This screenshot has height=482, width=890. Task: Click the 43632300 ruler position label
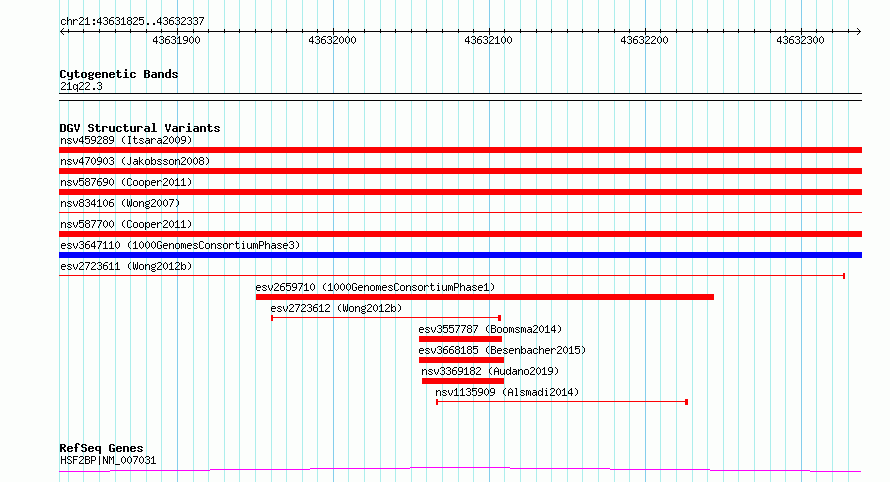(x=800, y=40)
